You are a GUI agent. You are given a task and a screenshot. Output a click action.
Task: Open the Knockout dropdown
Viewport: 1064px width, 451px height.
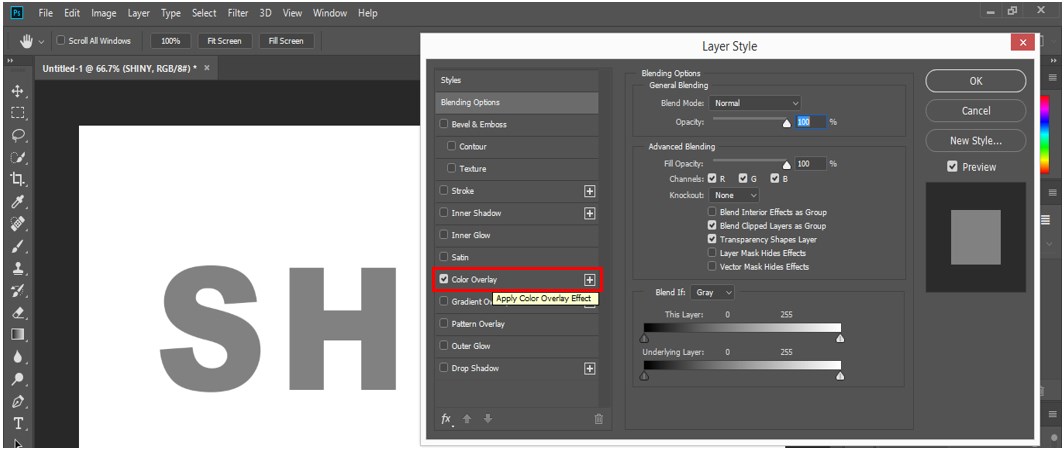734,195
